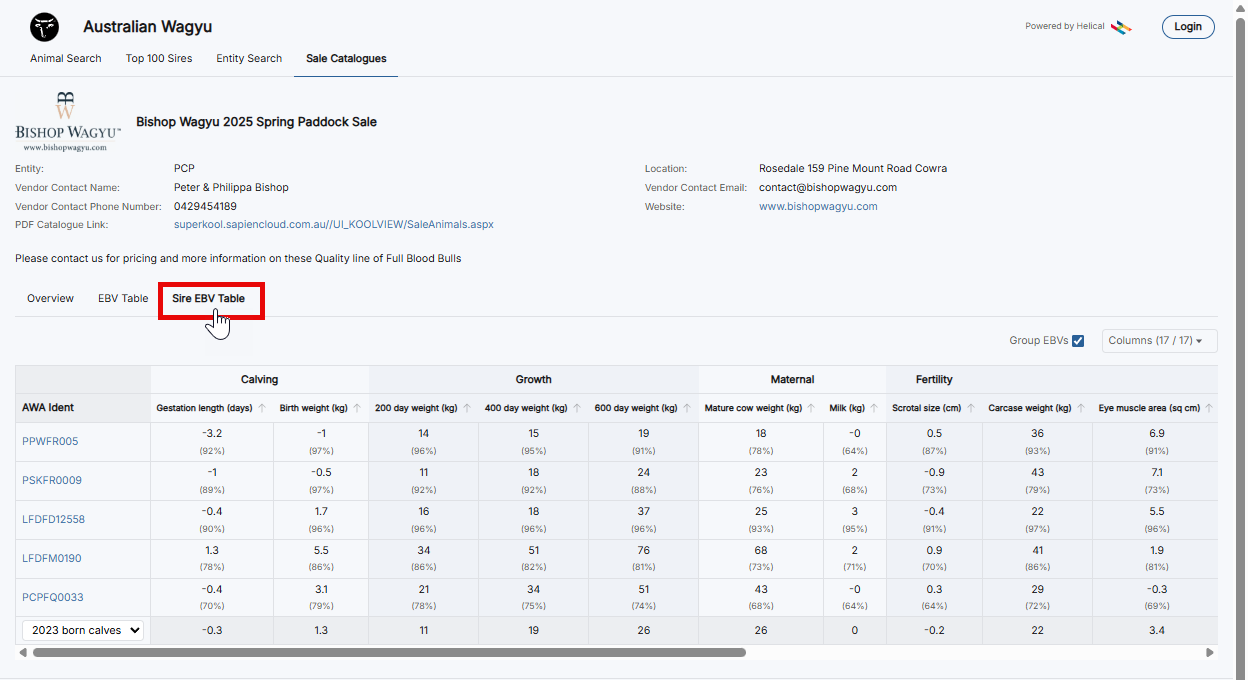Image resolution: width=1248 pixels, height=680 pixels.
Task: Sort by Gestation length arrow icon
Action: pyautogui.click(x=262, y=408)
